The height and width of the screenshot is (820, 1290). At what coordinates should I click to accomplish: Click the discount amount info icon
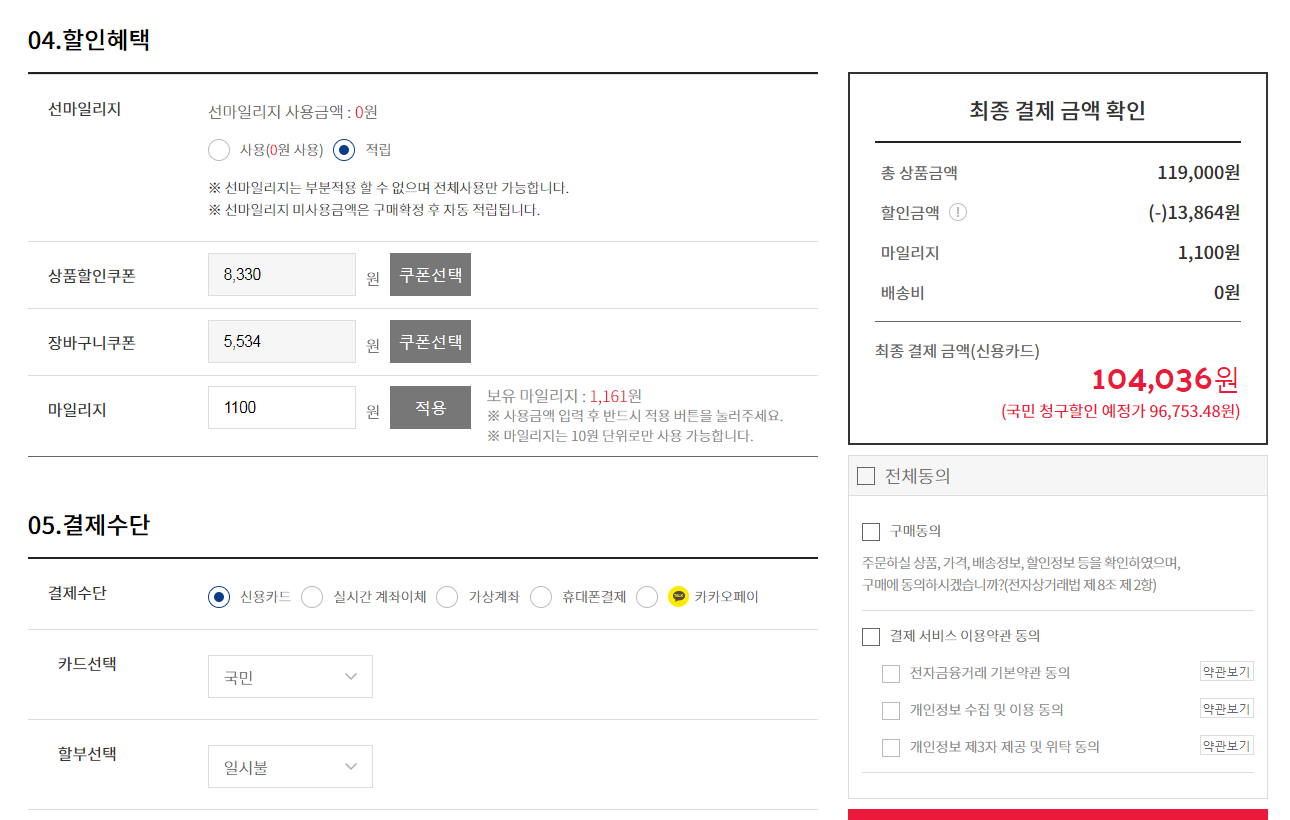pyautogui.click(x=958, y=212)
